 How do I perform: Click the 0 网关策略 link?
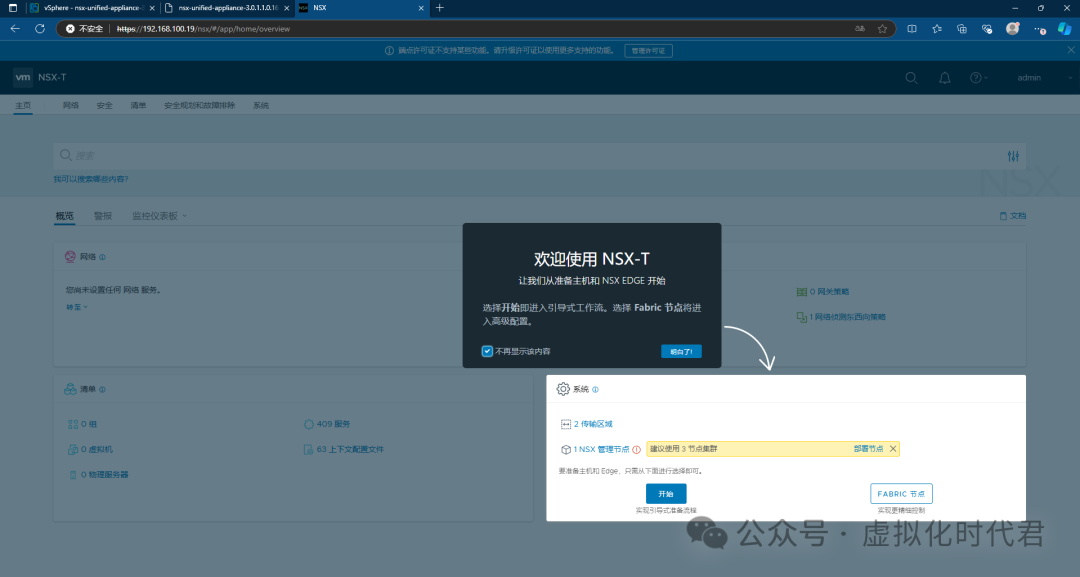(829, 292)
